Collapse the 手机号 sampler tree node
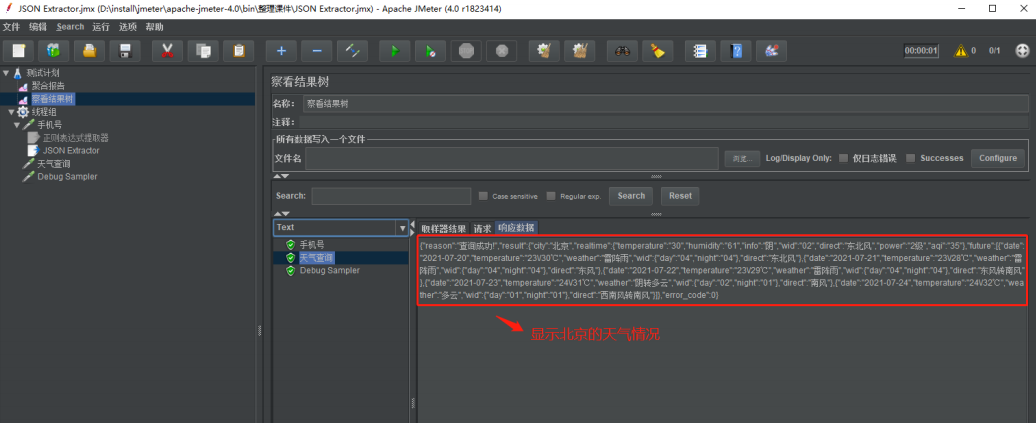The image size is (1036, 423). [17, 125]
